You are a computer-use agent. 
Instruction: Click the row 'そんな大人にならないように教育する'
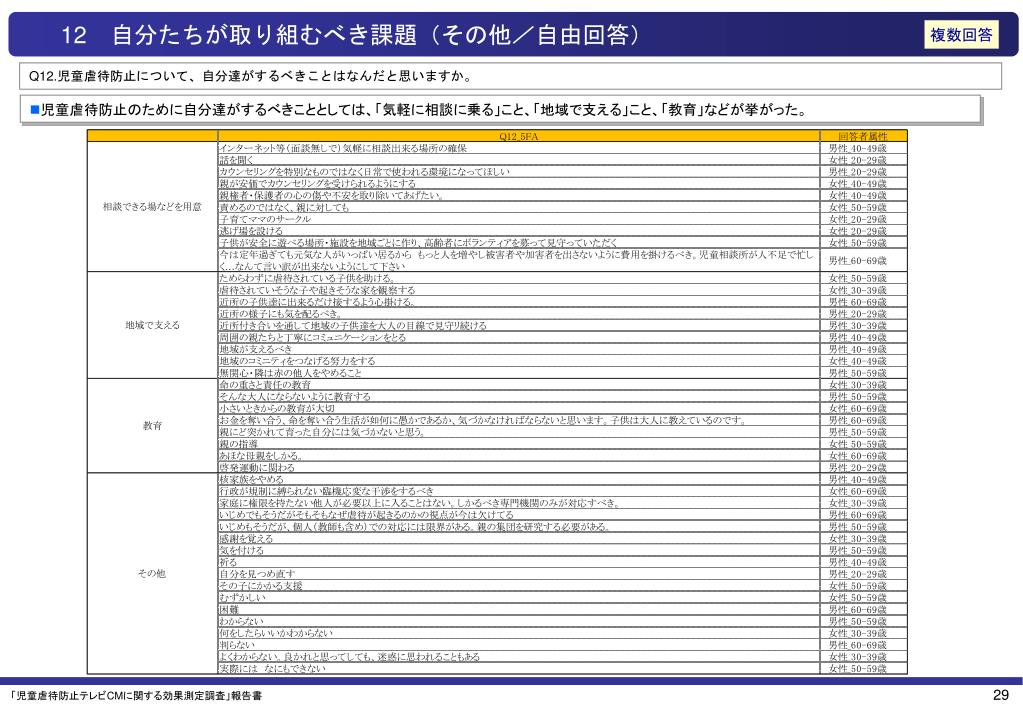click(519, 396)
